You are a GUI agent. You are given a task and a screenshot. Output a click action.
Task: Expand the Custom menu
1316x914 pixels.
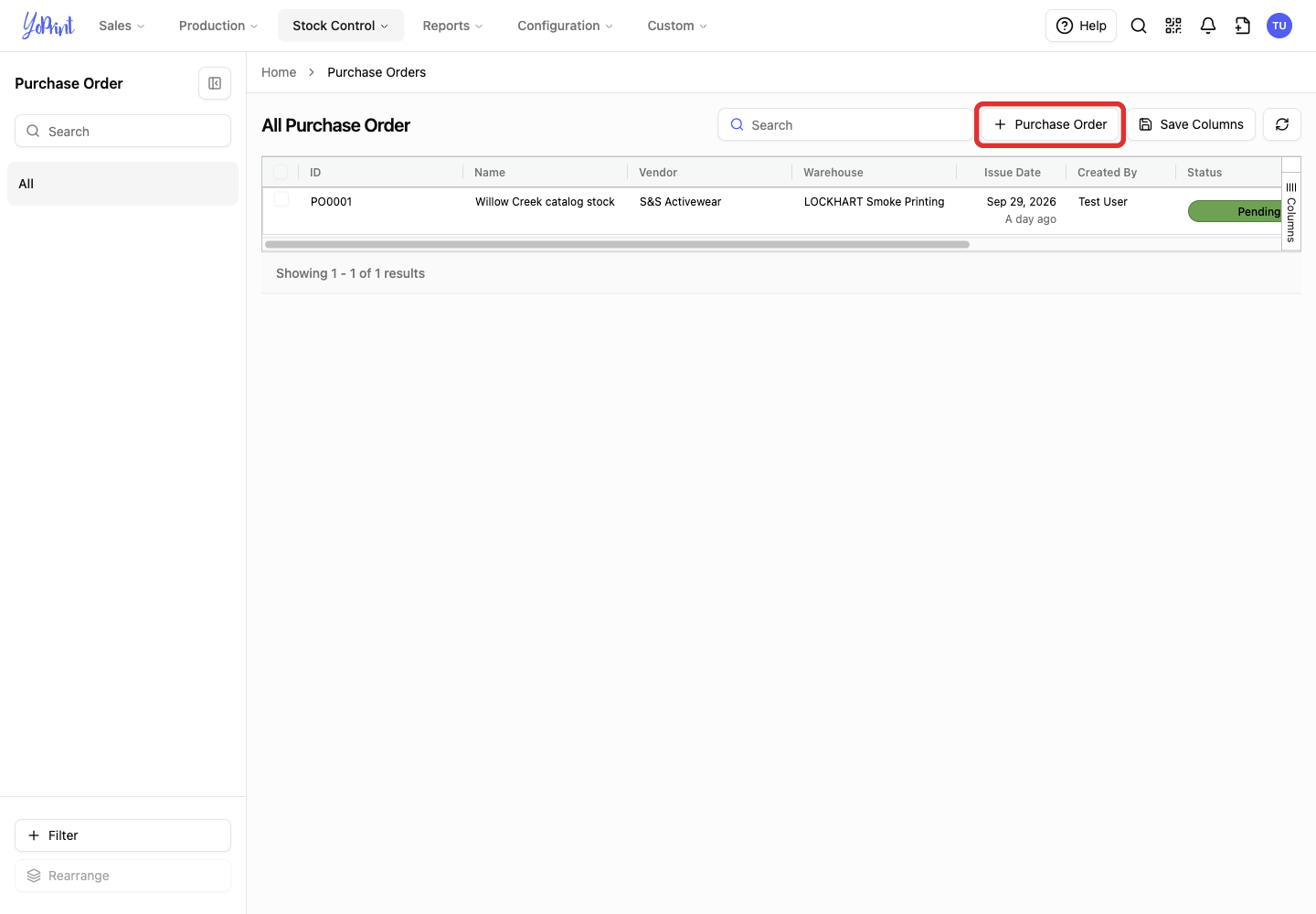point(677,26)
